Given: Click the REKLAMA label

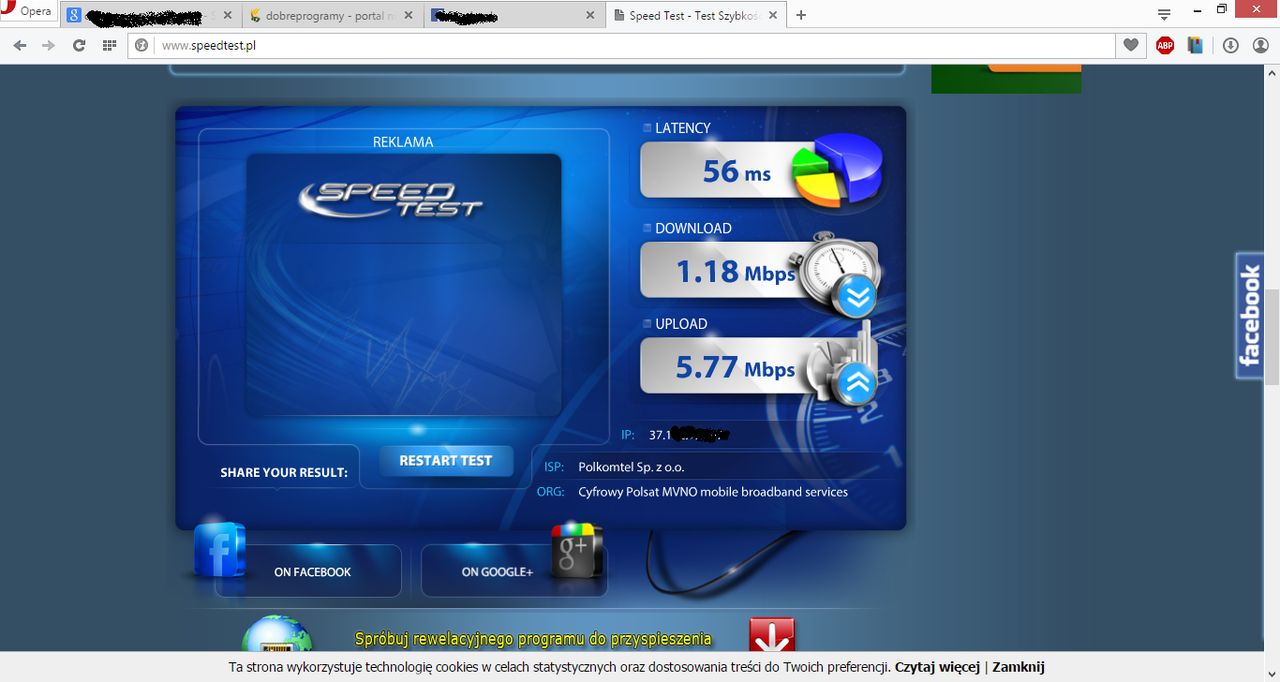Looking at the screenshot, I should tap(403, 142).
